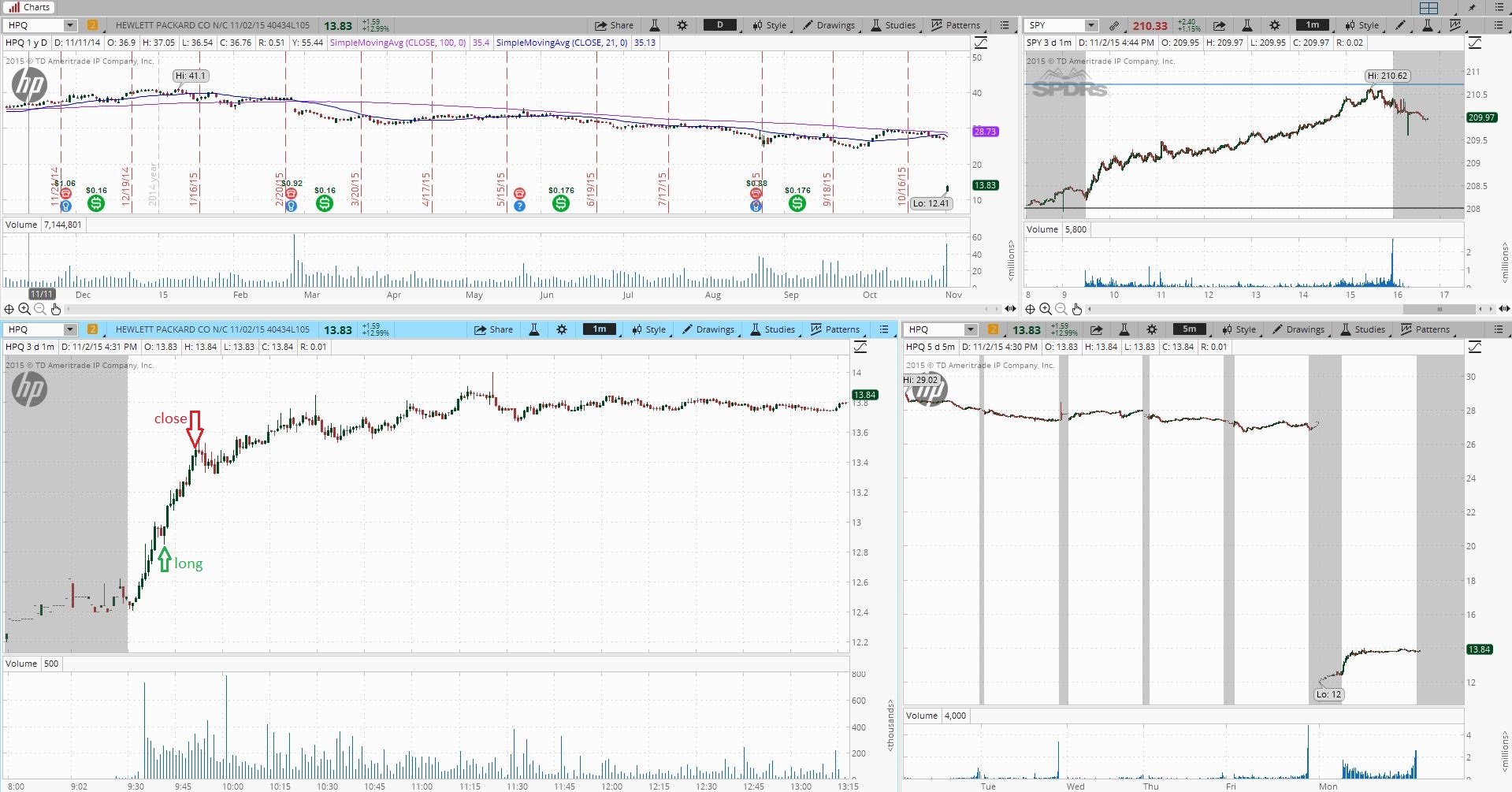
Task: Open the flask (thinkLog) icon in top-left HPQ chart toolbar
Action: (x=655, y=25)
